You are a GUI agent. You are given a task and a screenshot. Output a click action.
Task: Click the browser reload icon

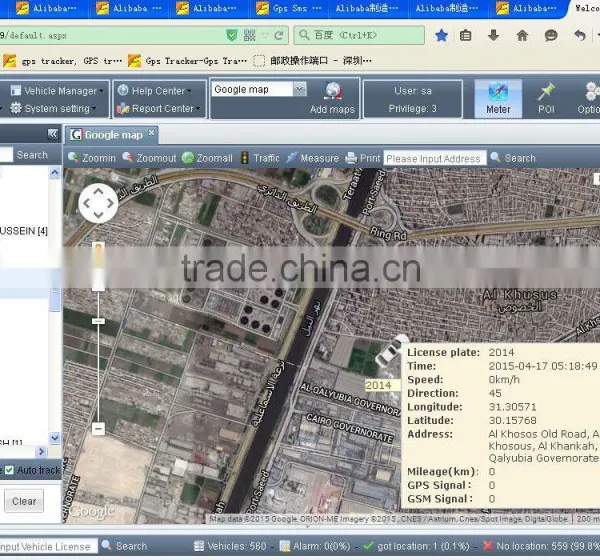coord(279,36)
